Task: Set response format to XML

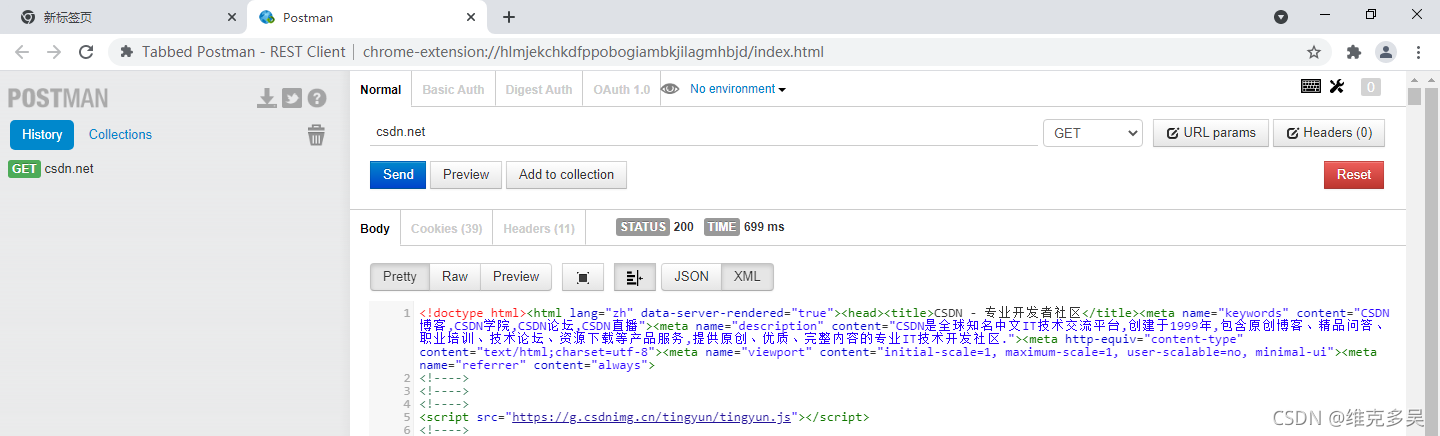Action: 747,277
